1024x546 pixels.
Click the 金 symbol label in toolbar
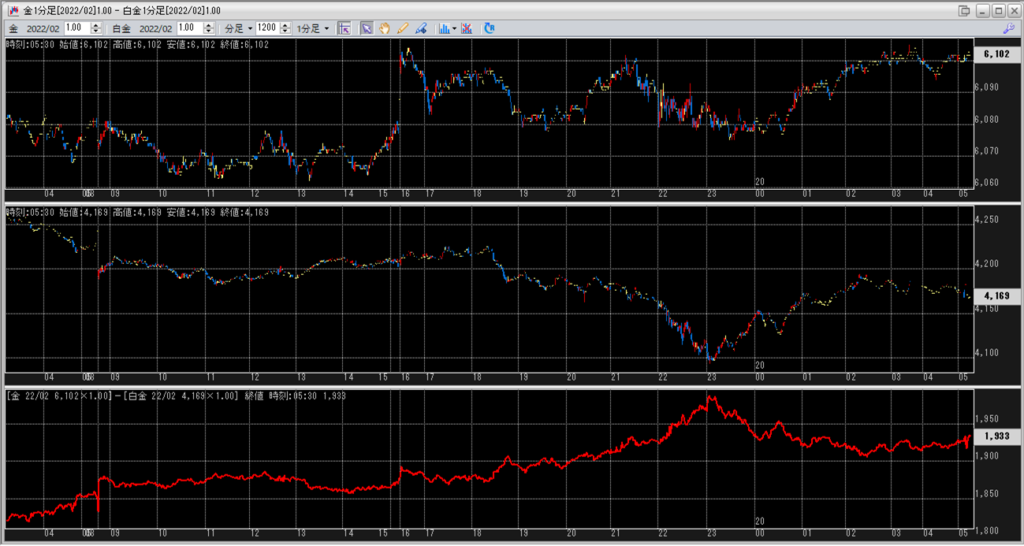11,28
